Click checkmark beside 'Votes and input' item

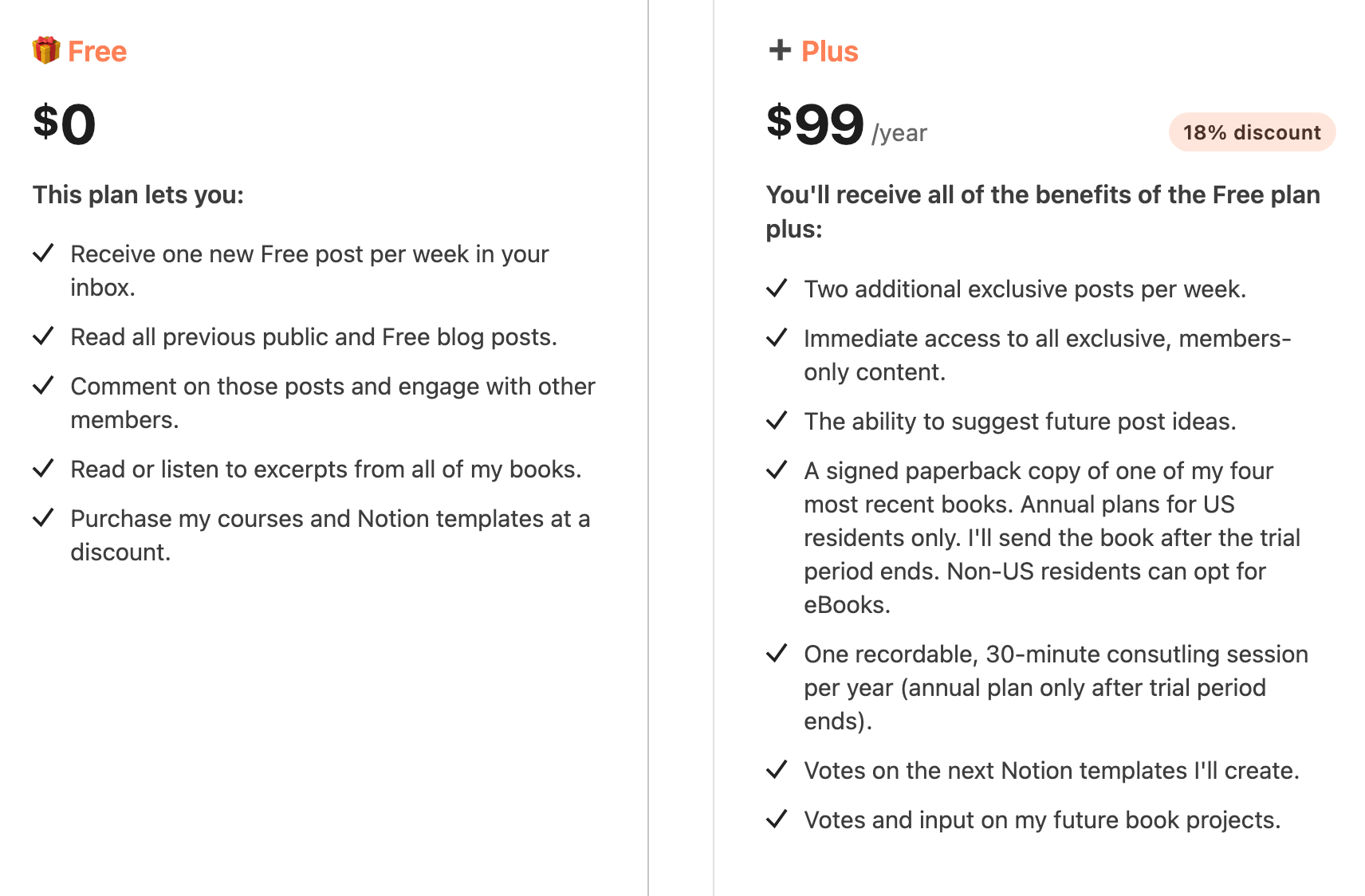[x=777, y=819]
